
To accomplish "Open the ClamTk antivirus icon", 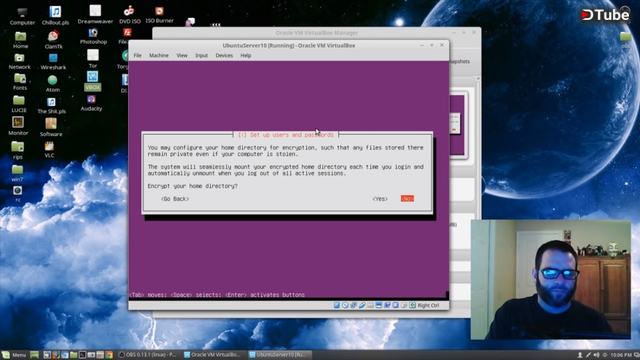I will 53,40.
